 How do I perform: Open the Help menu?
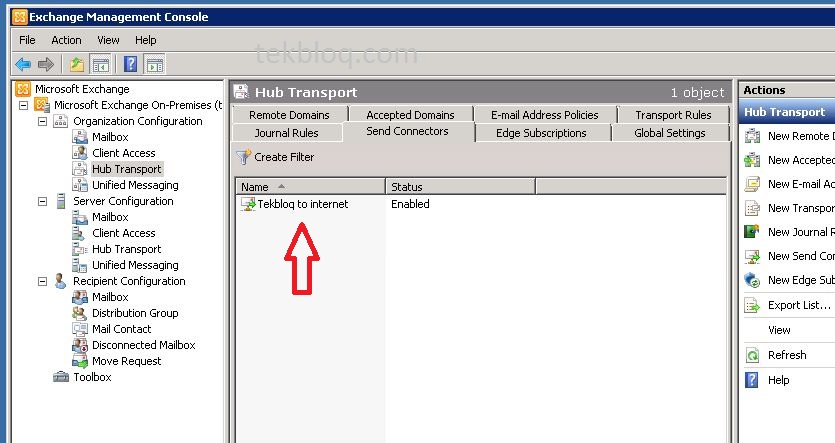[145, 40]
